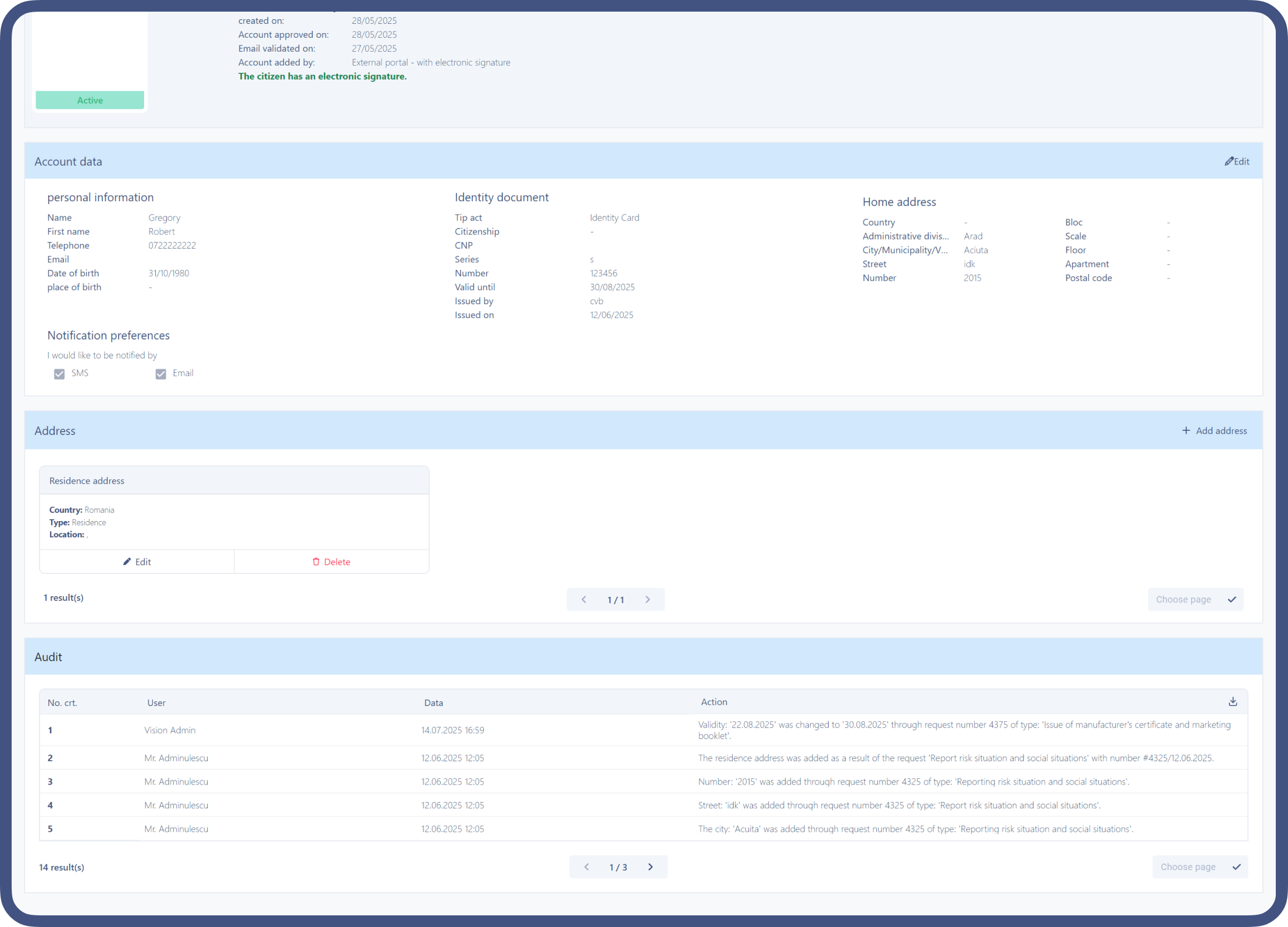The image size is (1288, 927).
Task: Select the name value 'Gregory'
Action: point(165,218)
